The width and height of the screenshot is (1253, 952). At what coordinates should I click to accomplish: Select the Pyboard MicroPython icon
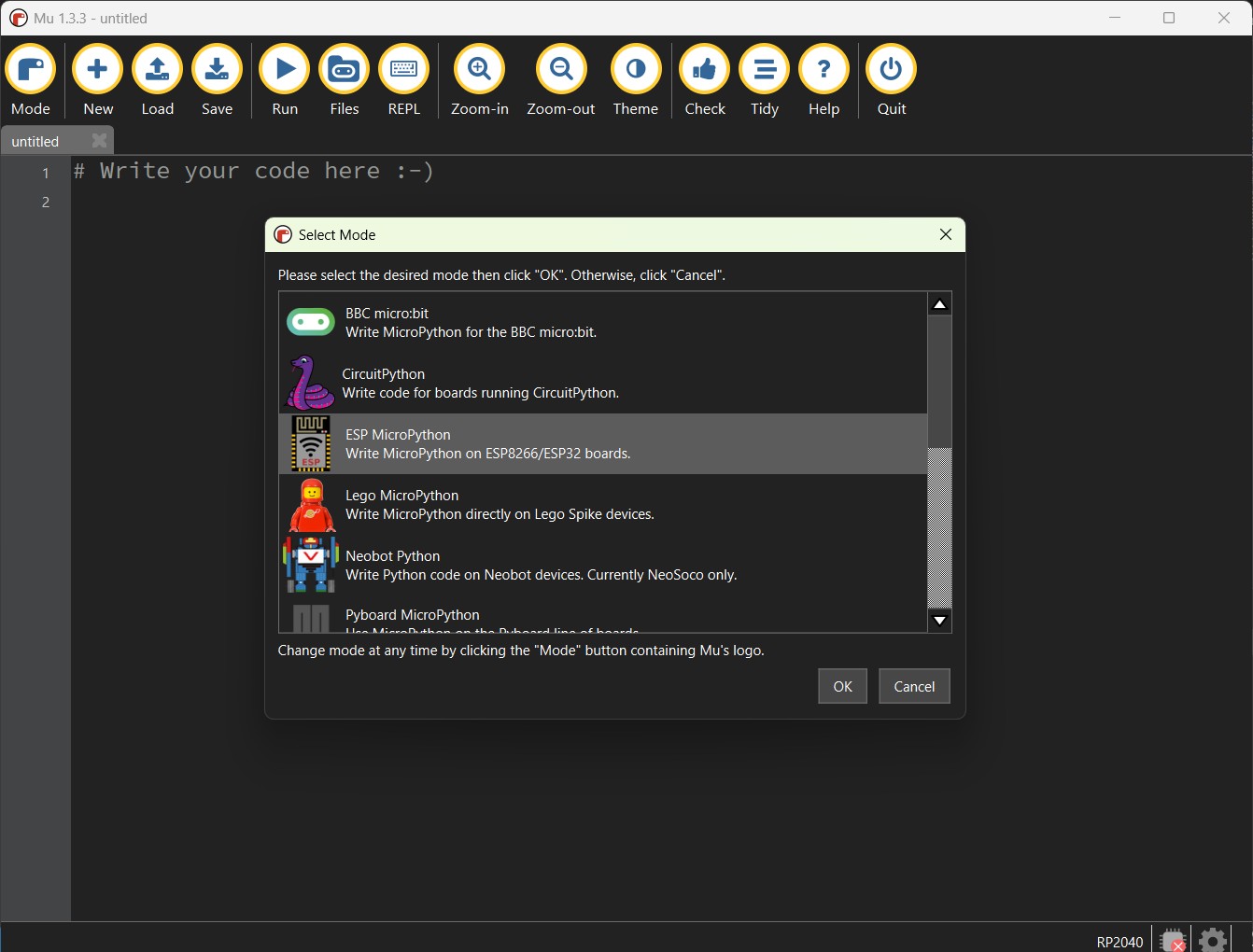pos(311,618)
